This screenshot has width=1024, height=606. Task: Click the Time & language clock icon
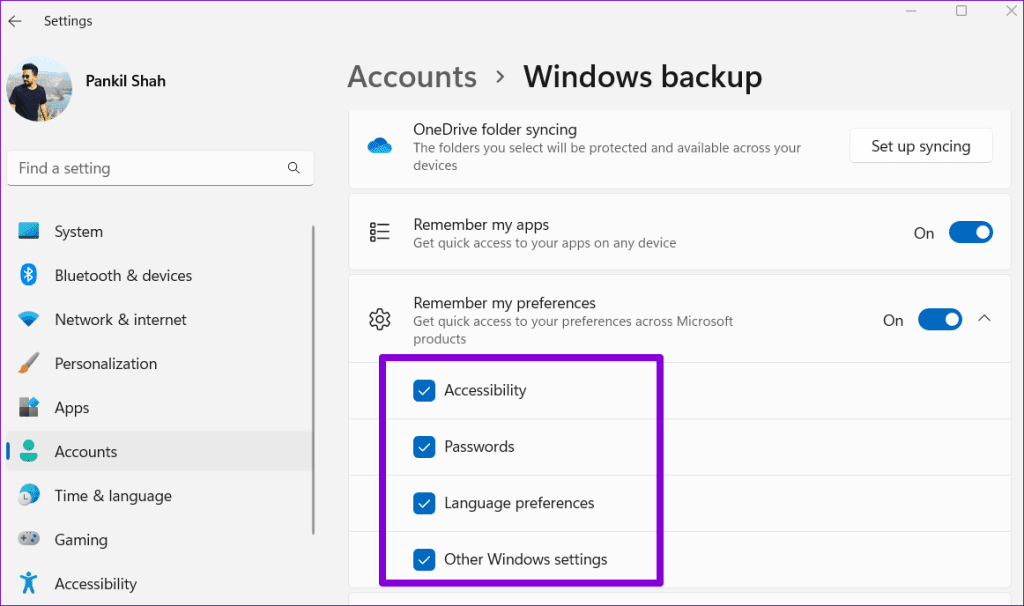(29, 495)
